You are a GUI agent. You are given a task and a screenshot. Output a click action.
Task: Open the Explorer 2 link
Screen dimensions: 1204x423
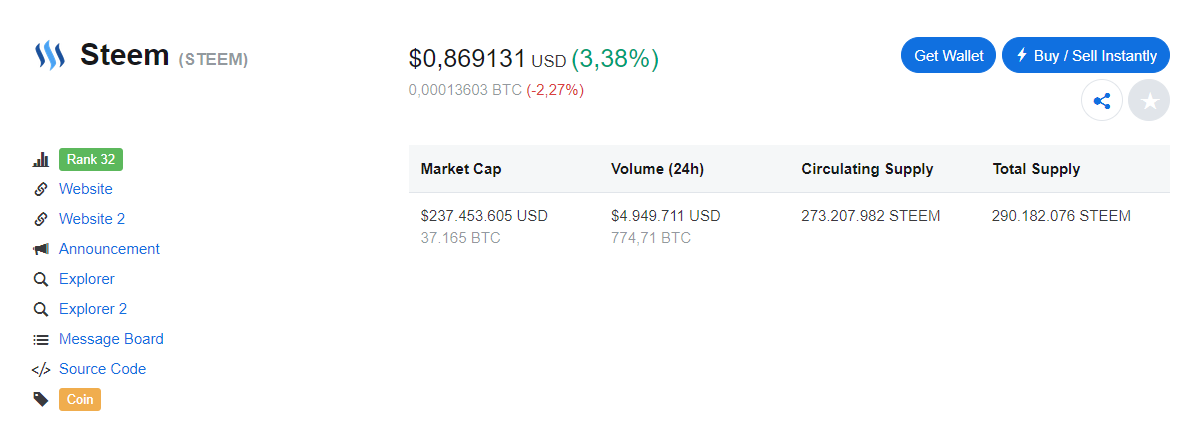coord(93,309)
